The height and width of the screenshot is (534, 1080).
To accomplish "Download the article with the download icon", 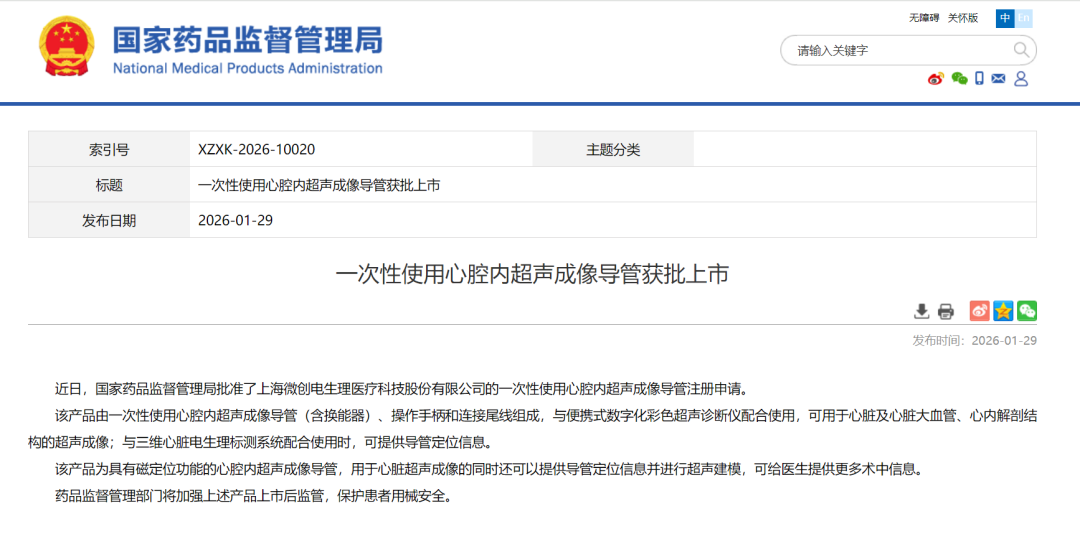I will 922,311.
